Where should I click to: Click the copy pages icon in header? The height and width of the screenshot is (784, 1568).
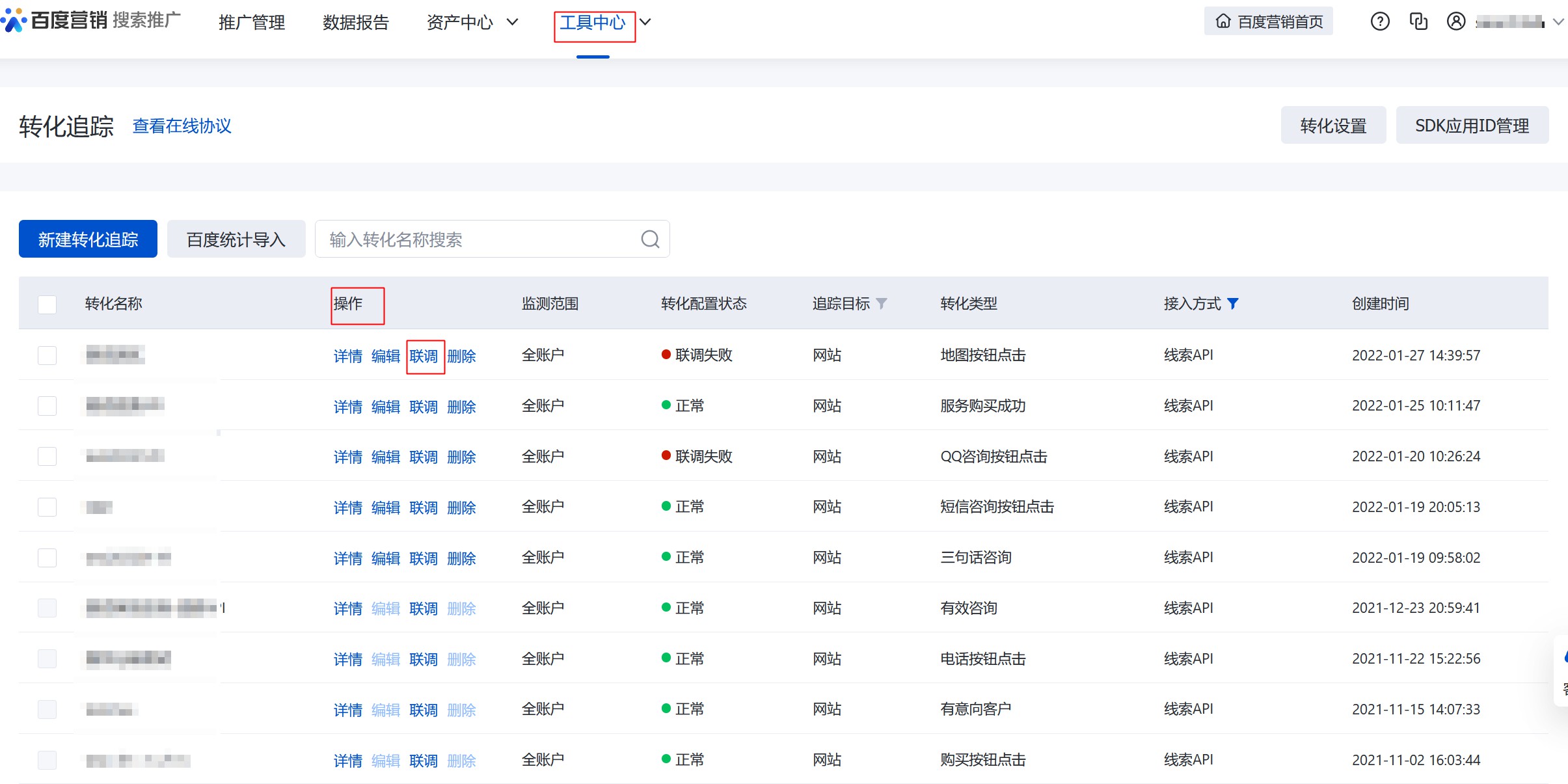coord(1418,21)
